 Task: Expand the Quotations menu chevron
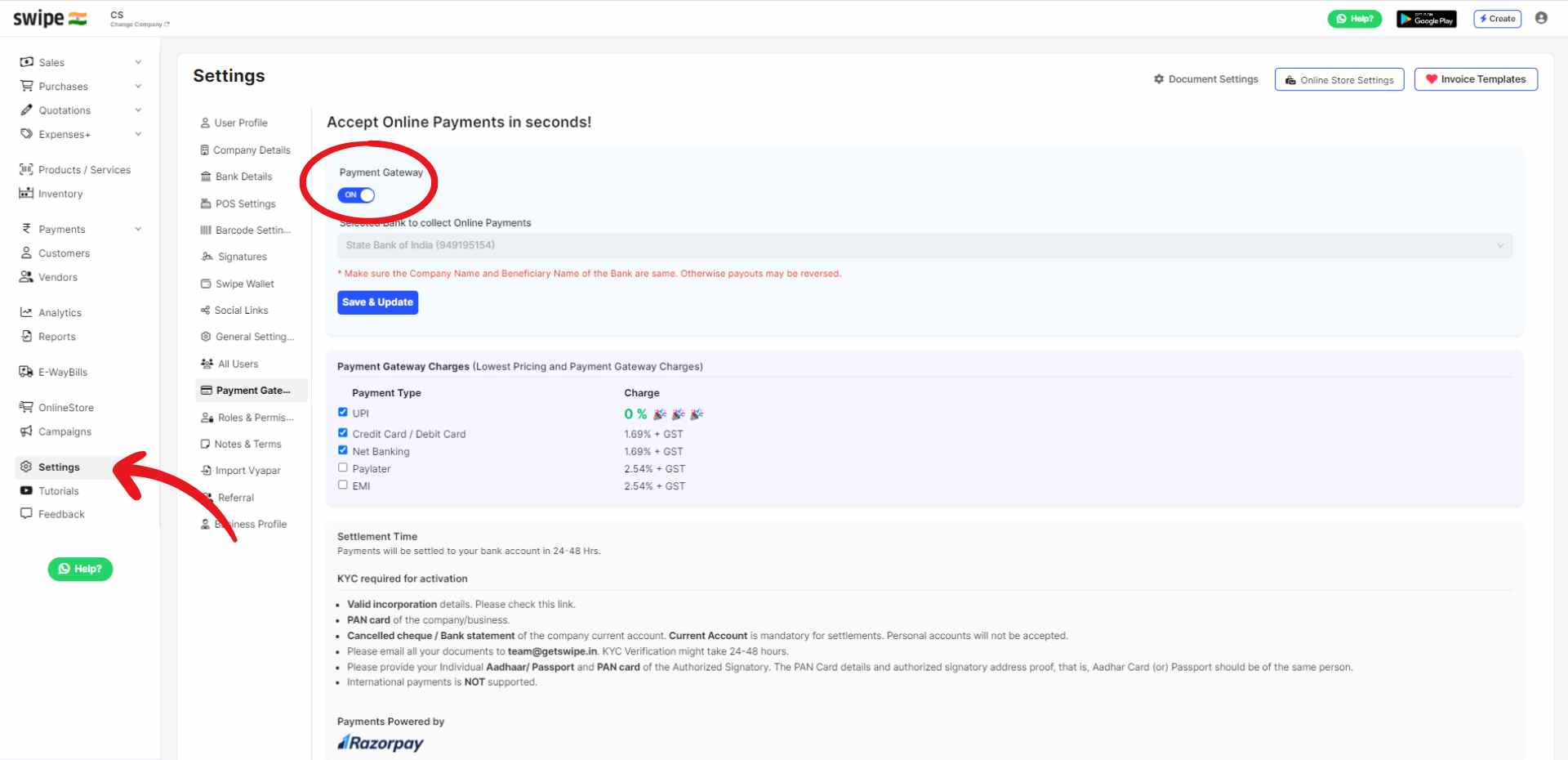click(138, 110)
